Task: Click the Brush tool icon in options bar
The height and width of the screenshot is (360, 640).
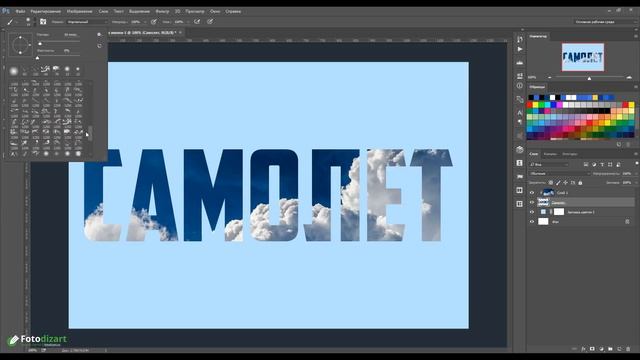Action: point(10,22)
